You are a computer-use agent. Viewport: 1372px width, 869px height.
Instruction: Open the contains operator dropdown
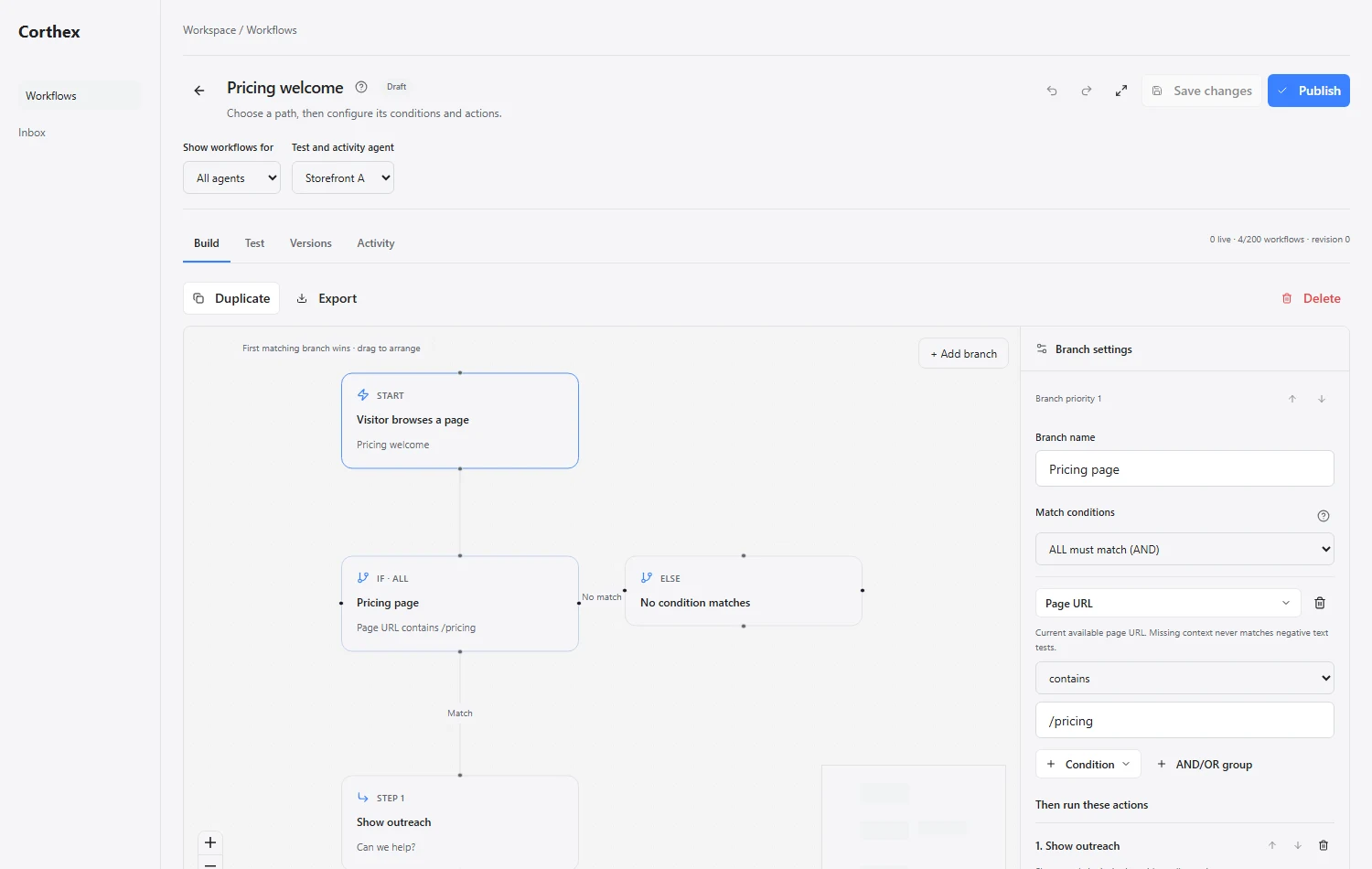tap(1184, 679)
